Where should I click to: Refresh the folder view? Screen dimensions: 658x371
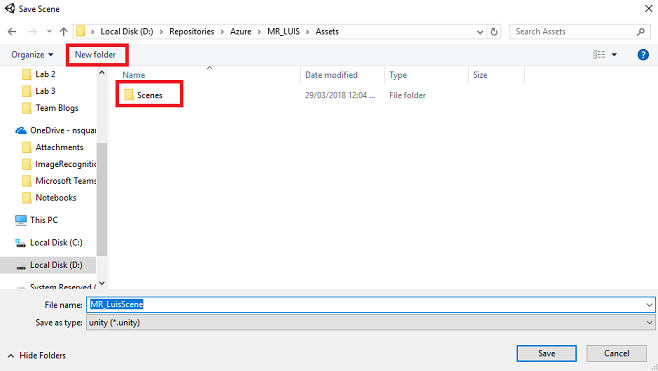pos(494,32)
